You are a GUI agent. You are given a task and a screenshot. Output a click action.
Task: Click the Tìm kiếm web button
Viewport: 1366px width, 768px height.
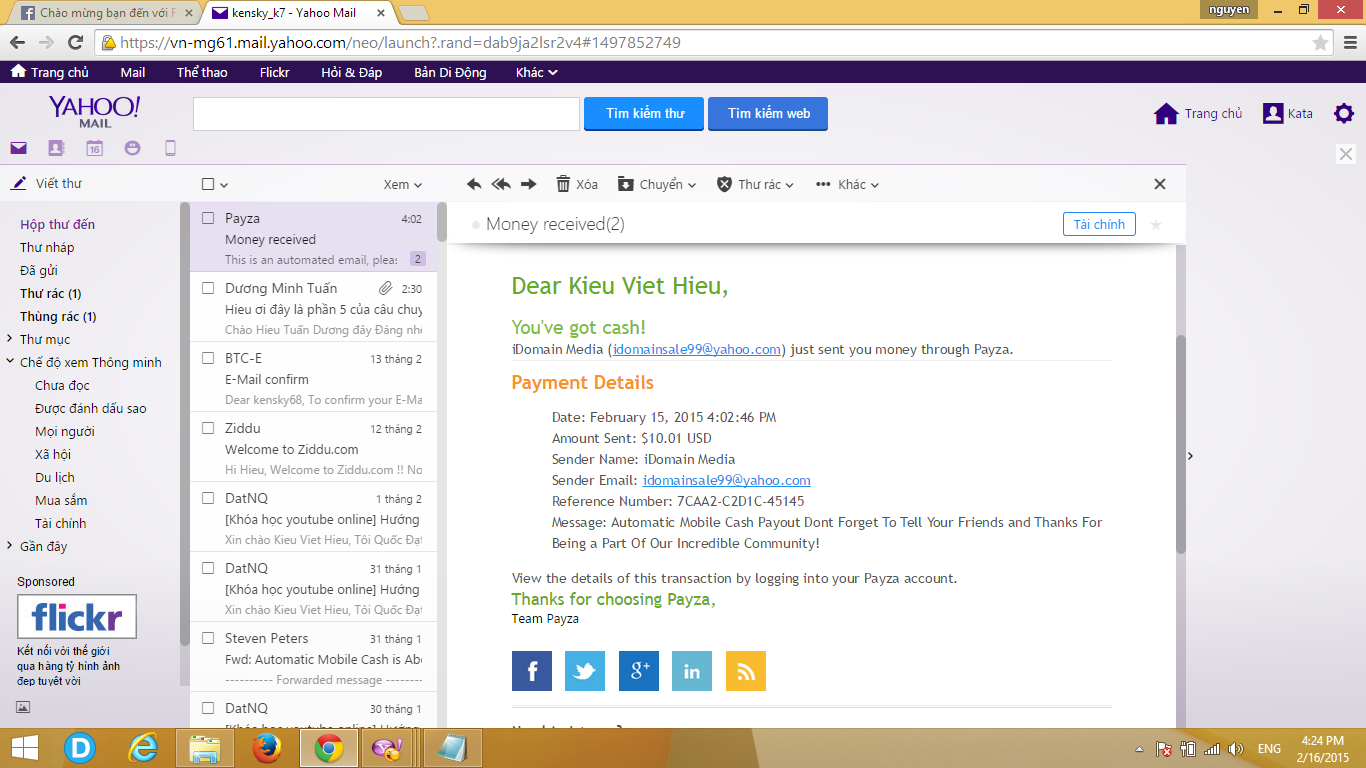click(x=768, y=113)
